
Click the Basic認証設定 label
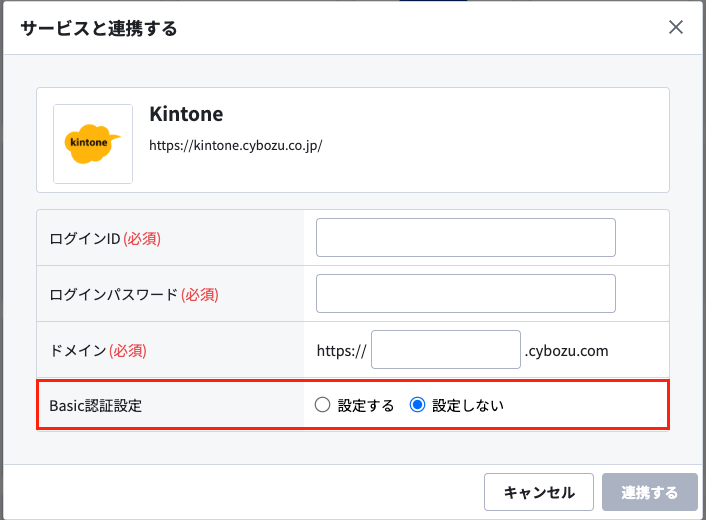pos(95,406)
